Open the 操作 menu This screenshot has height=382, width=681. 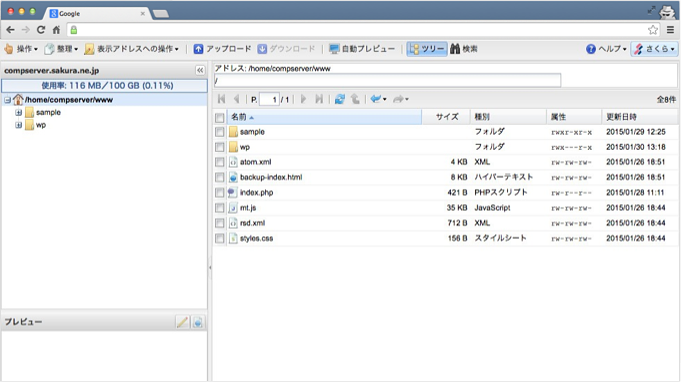[21, 49]
